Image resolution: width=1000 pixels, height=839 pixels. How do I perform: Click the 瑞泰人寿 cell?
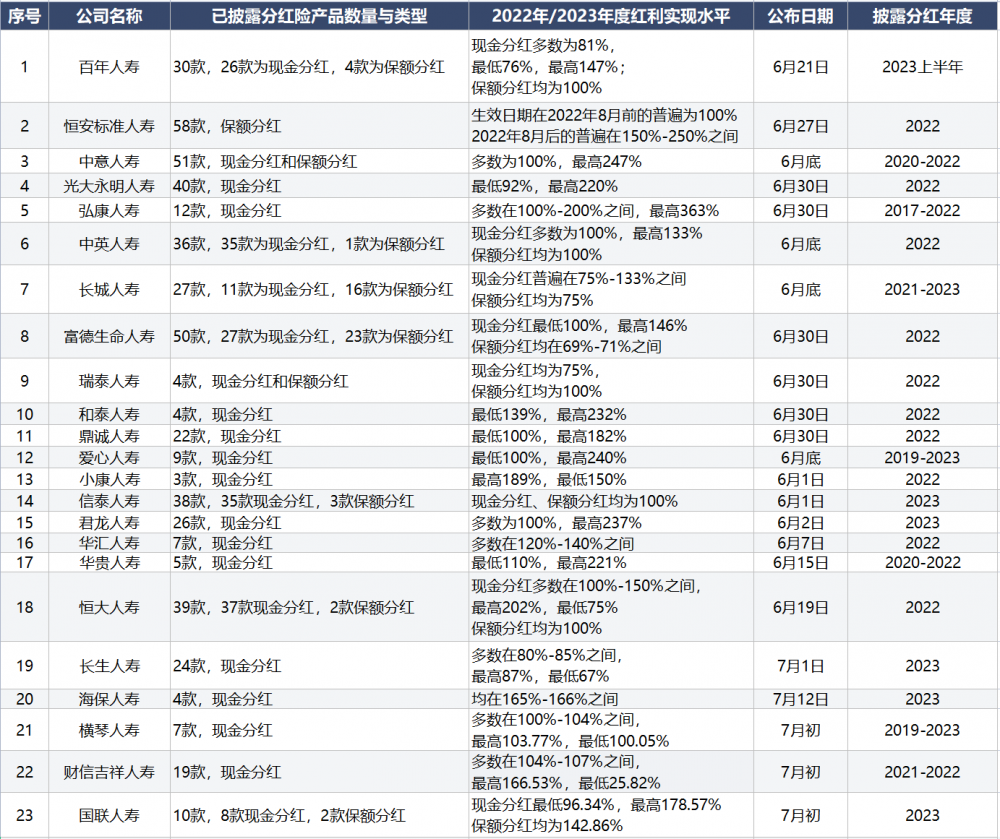click(x=109, y=381)
